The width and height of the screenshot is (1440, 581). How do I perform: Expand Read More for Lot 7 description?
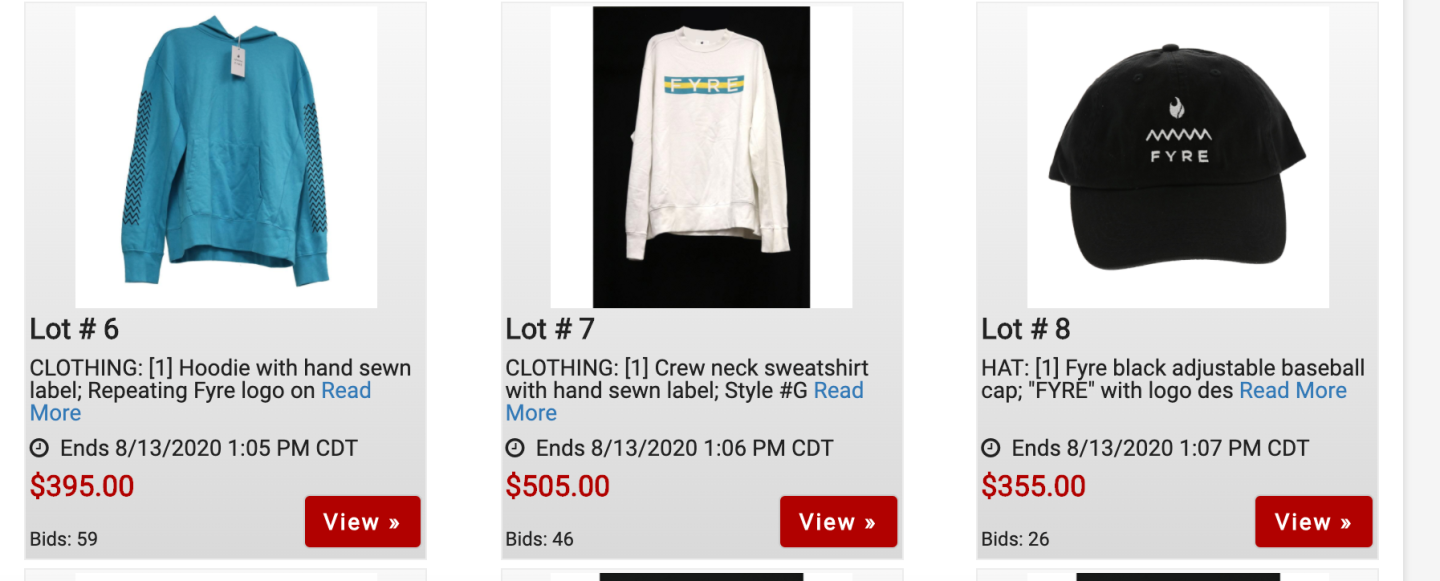point(838,391)
